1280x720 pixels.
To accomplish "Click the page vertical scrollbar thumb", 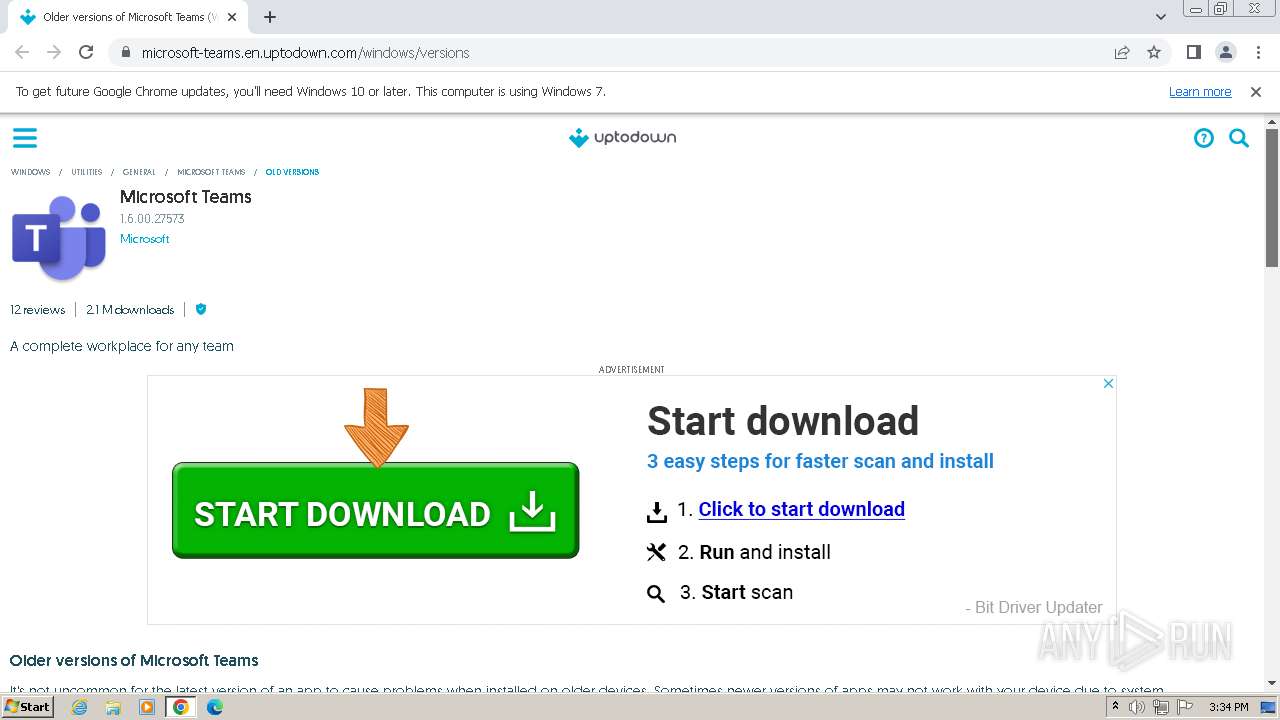I will [x=1272, y=198].
